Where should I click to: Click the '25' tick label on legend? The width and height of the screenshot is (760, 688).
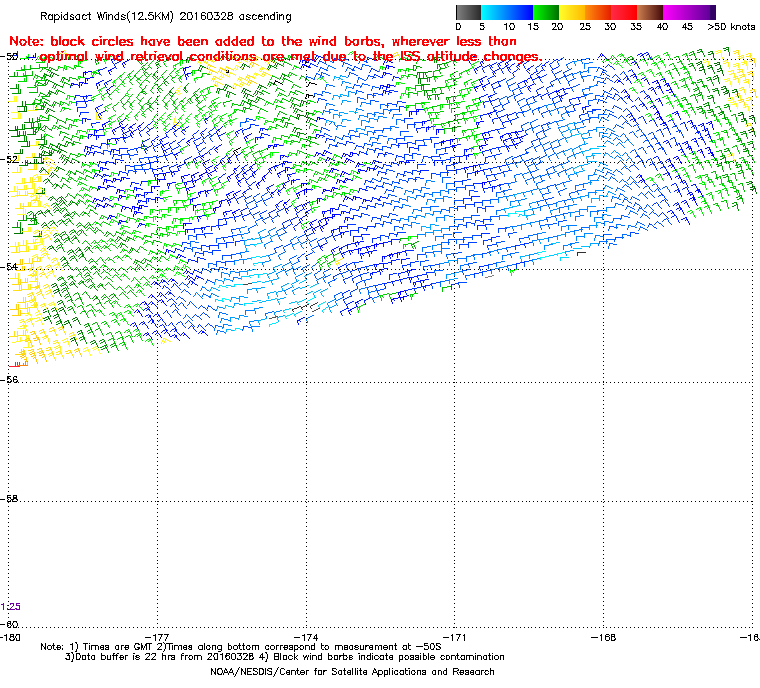585,27
